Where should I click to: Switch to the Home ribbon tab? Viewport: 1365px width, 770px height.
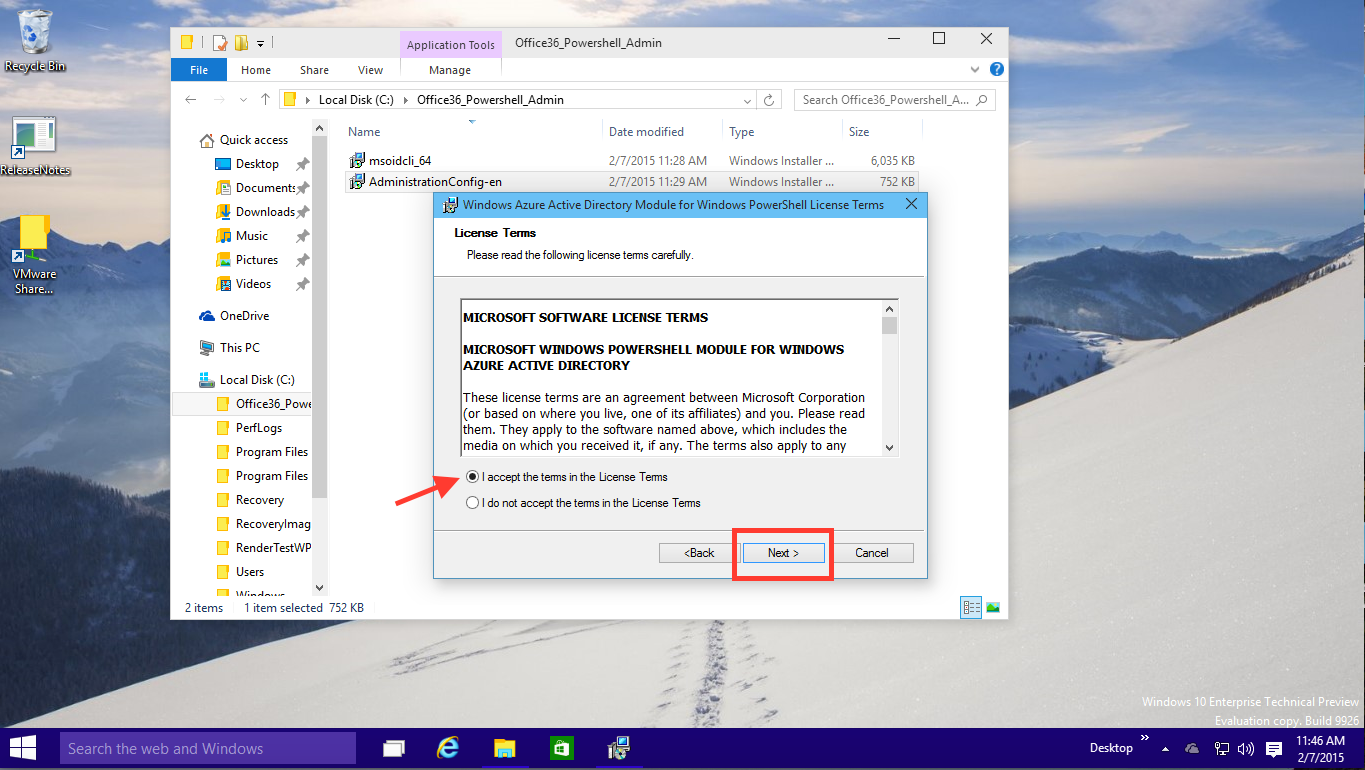click(x=256, y=70)
